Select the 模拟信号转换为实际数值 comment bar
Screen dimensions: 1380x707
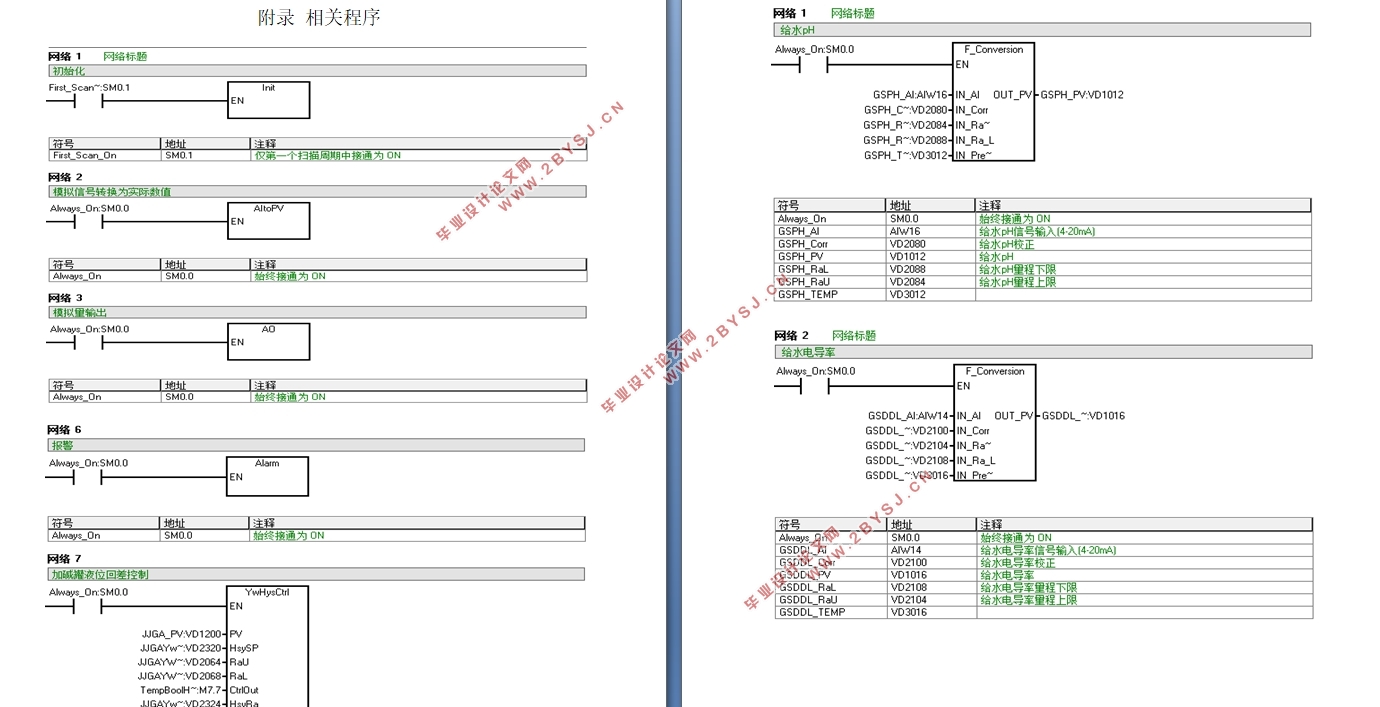point(317,191)
